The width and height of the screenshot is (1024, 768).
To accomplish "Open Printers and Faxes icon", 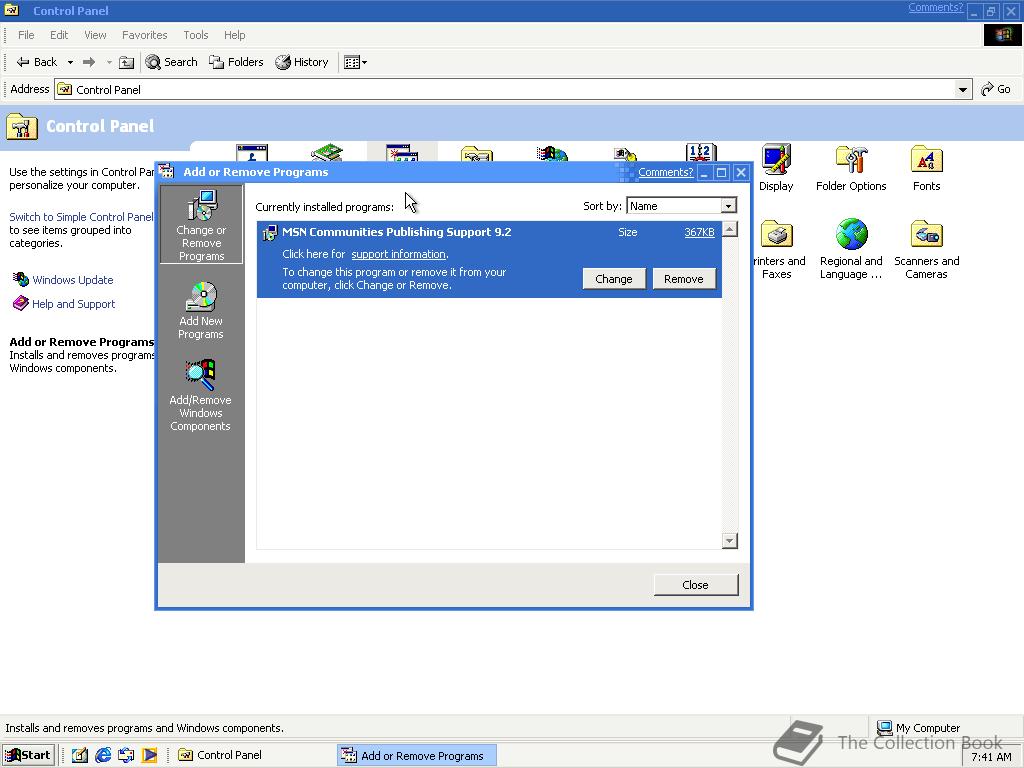I will pyautogui.click(x=777, y=250).
